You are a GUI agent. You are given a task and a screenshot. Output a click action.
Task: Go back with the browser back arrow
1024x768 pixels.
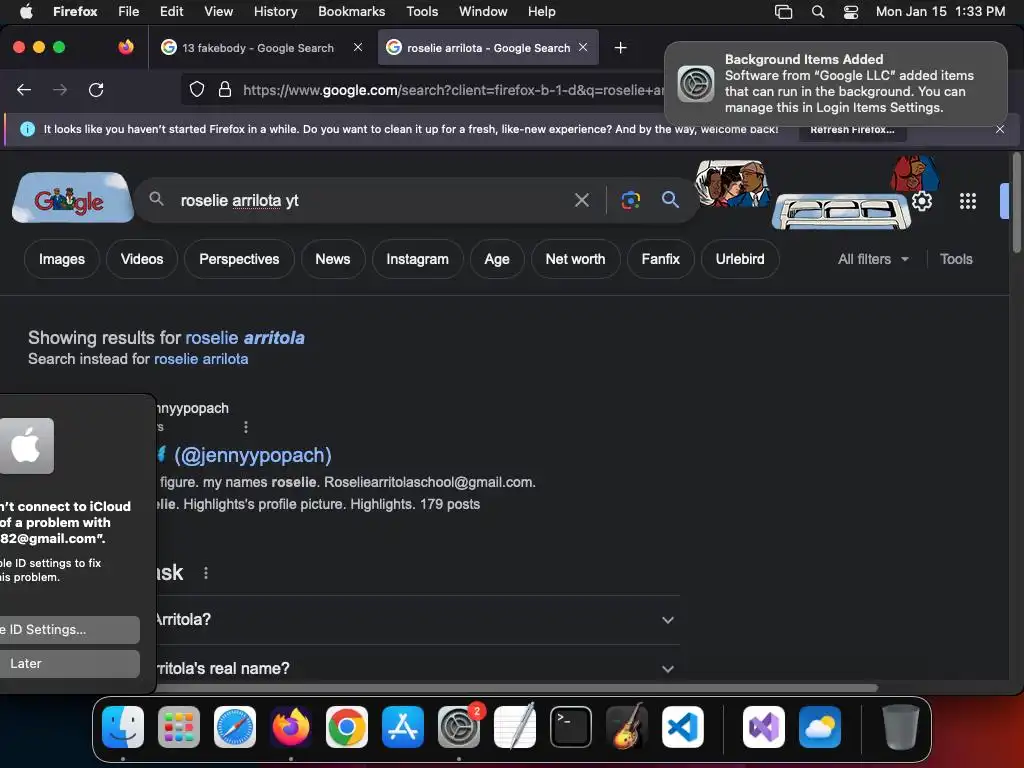[x=24, y=90]
